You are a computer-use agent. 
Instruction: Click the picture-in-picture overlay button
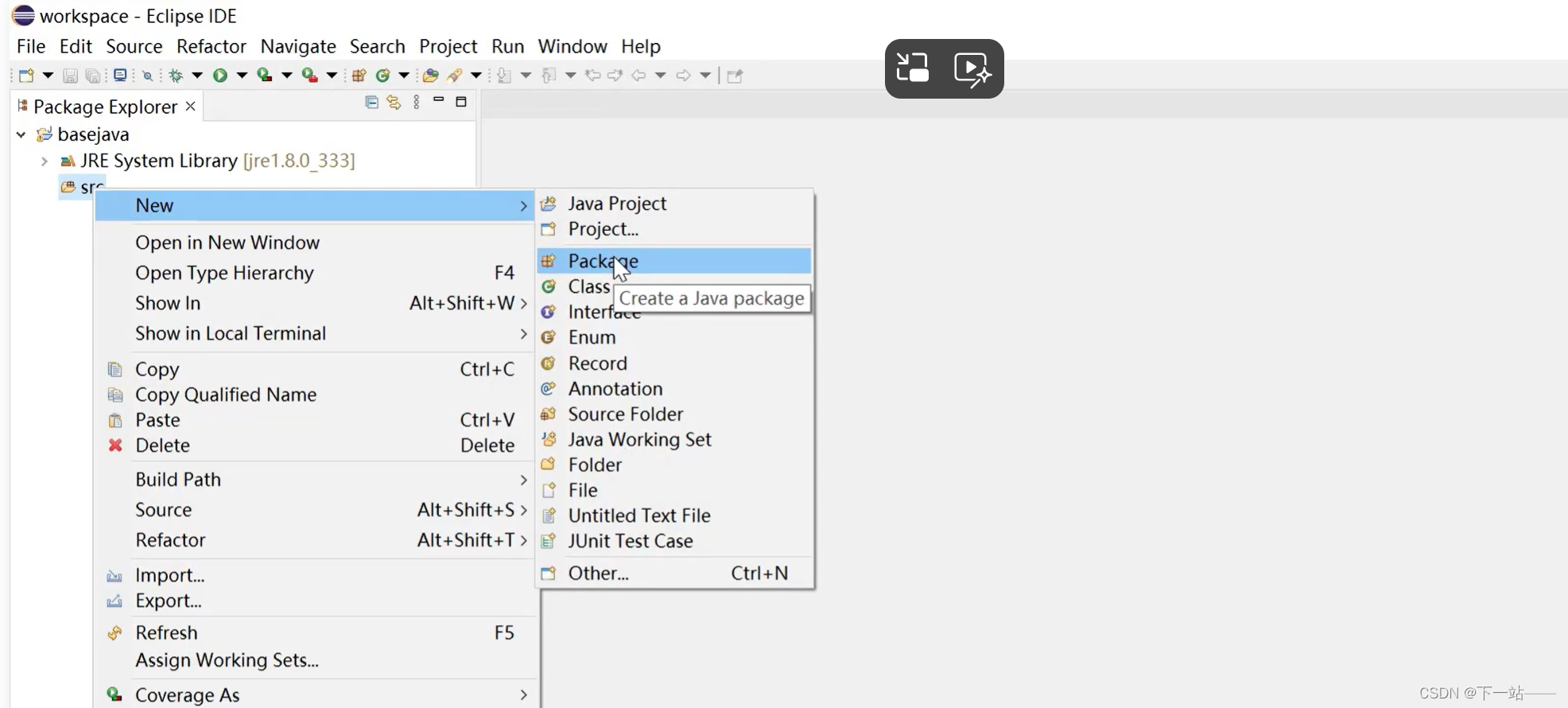913,68
